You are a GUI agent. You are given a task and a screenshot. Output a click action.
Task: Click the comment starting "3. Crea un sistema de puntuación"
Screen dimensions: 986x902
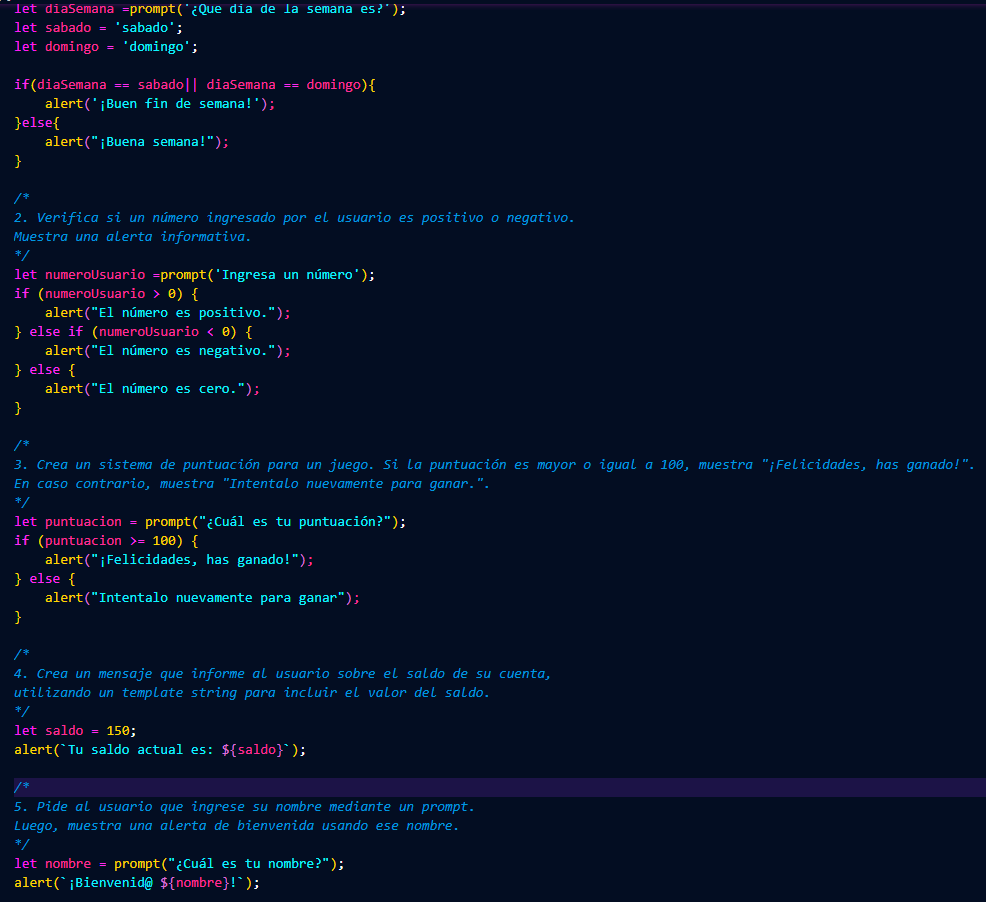pyautogui.click(x=494, y=465)
